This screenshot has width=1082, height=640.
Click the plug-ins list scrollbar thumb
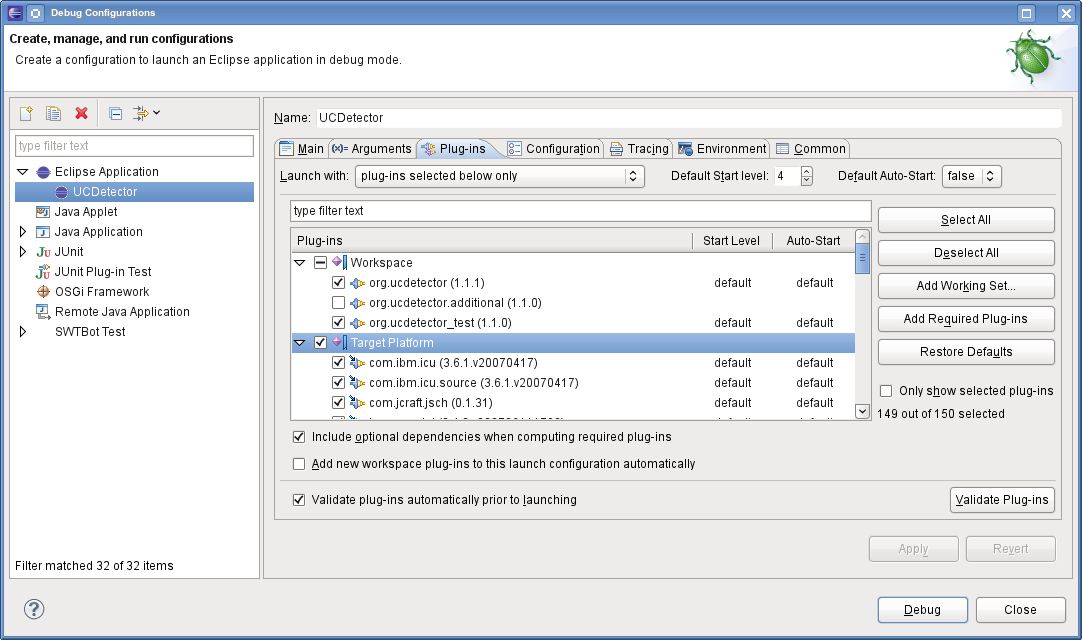tap(862, 258)
